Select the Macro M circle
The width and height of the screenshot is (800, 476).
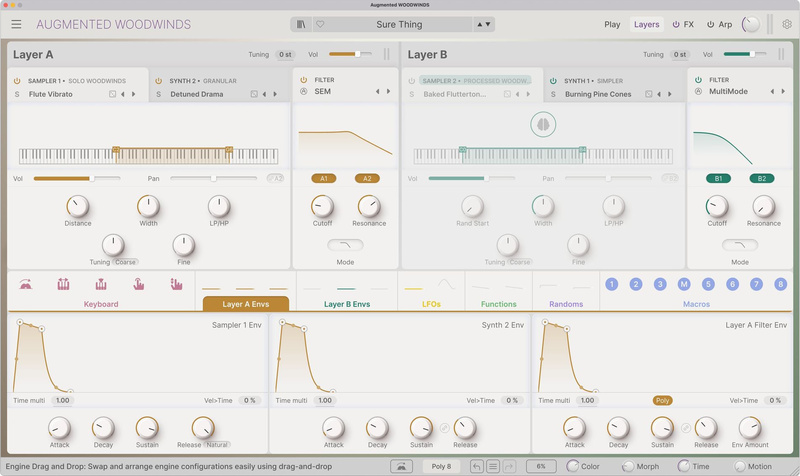(684, 284)
